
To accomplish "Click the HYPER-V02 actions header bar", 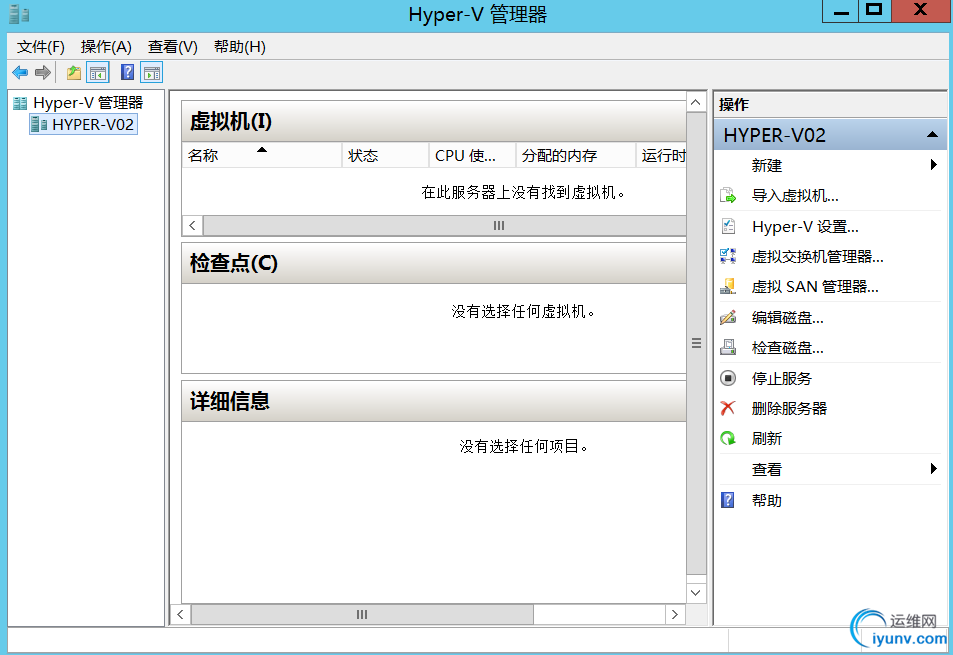I will tap(830, 134).
